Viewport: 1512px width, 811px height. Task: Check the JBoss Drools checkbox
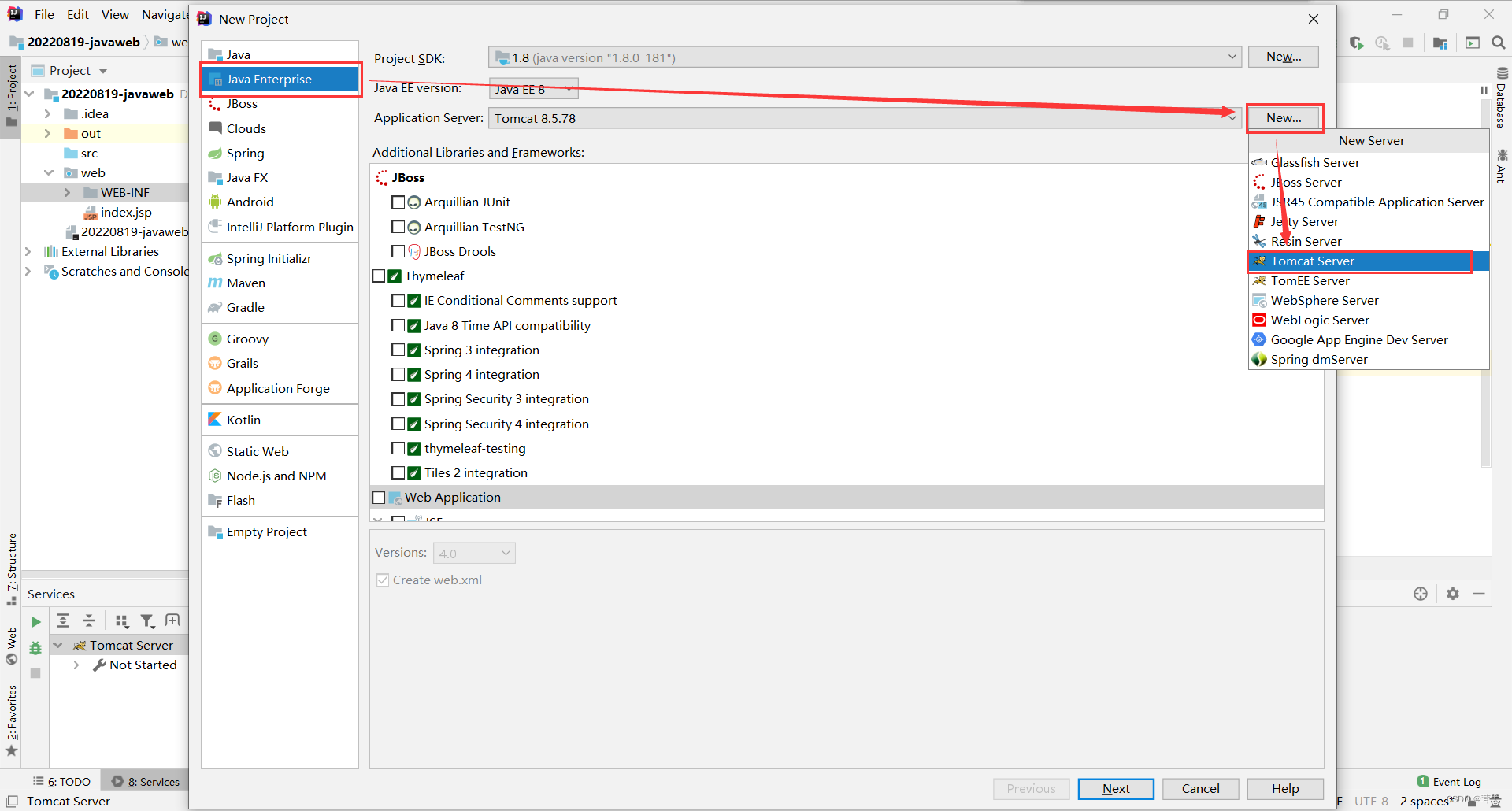(x=398, y=252)
